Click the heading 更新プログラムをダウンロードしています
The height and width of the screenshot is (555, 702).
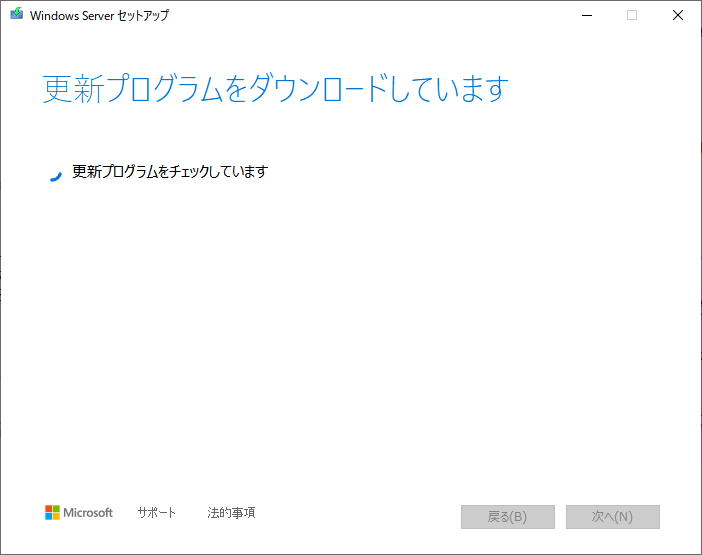click(275, 89)
